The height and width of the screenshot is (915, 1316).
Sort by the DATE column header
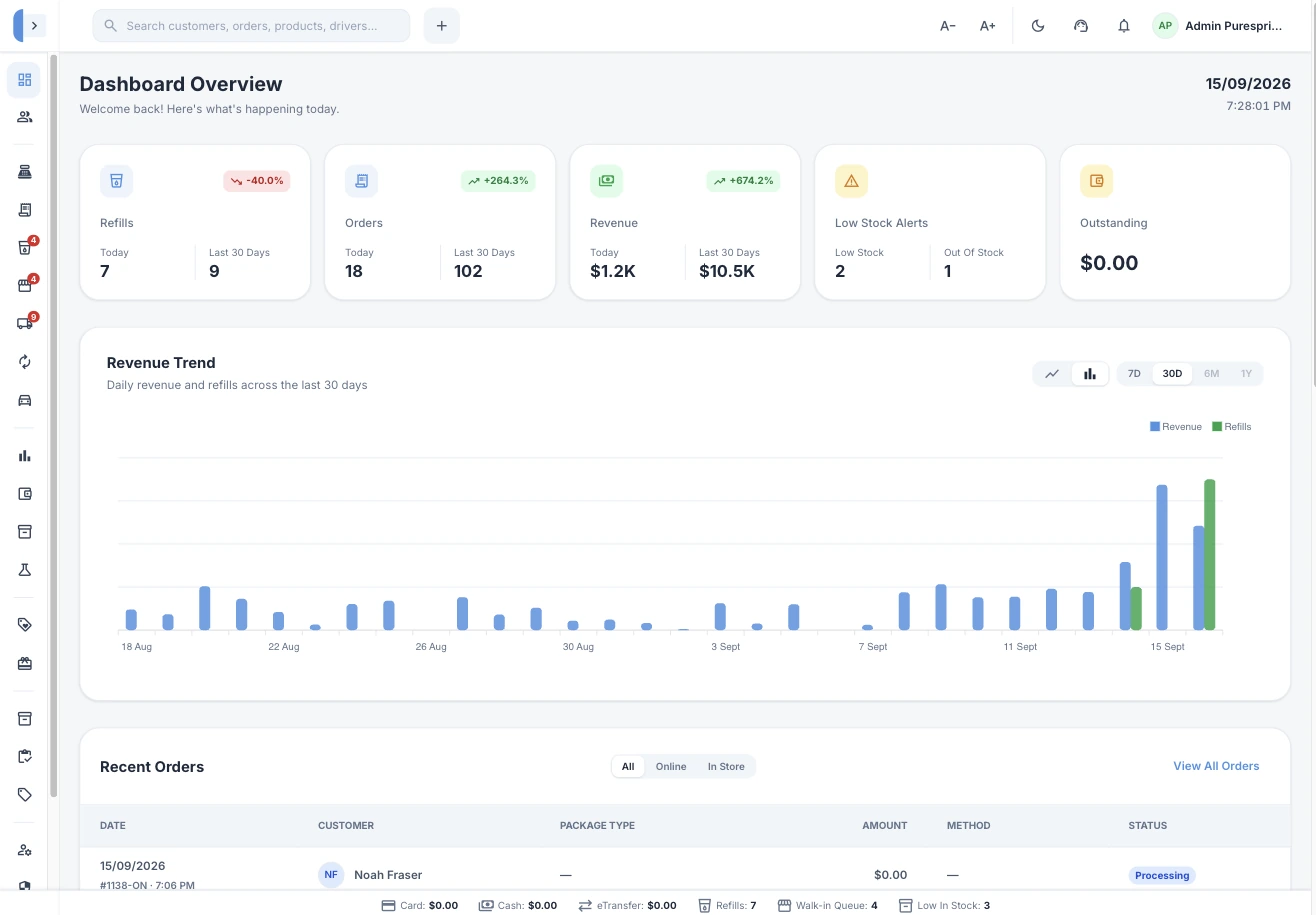[x=113, y=826]
